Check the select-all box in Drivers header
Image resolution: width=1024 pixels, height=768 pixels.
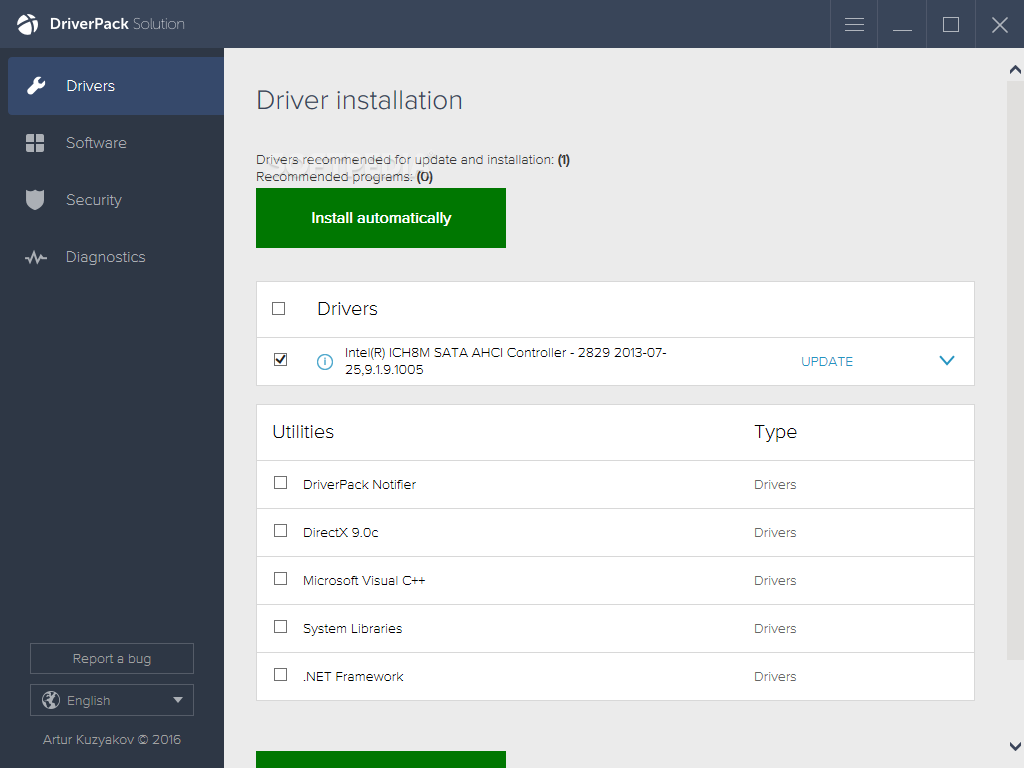tap(280, 308)
